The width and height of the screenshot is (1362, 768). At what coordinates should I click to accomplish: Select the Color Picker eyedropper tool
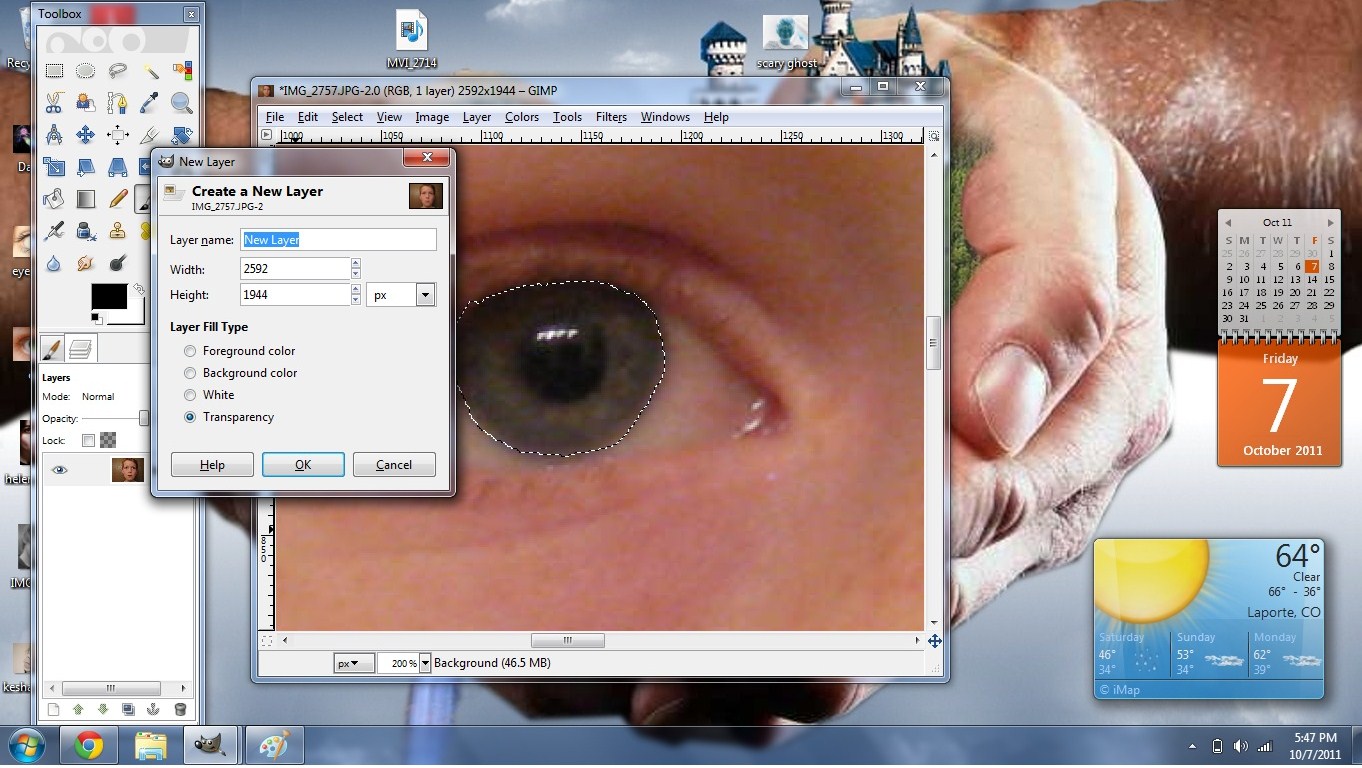(x=150, y=102)
